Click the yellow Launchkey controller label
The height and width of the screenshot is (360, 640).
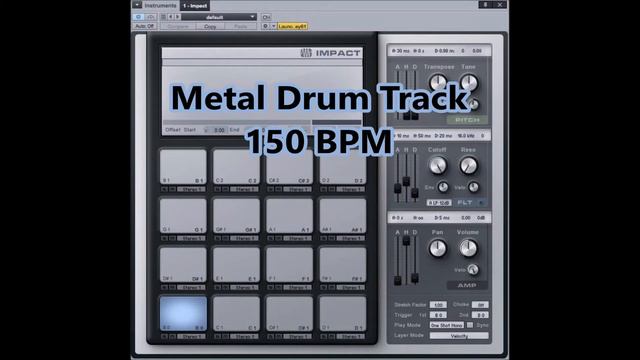tap(292, 26)
